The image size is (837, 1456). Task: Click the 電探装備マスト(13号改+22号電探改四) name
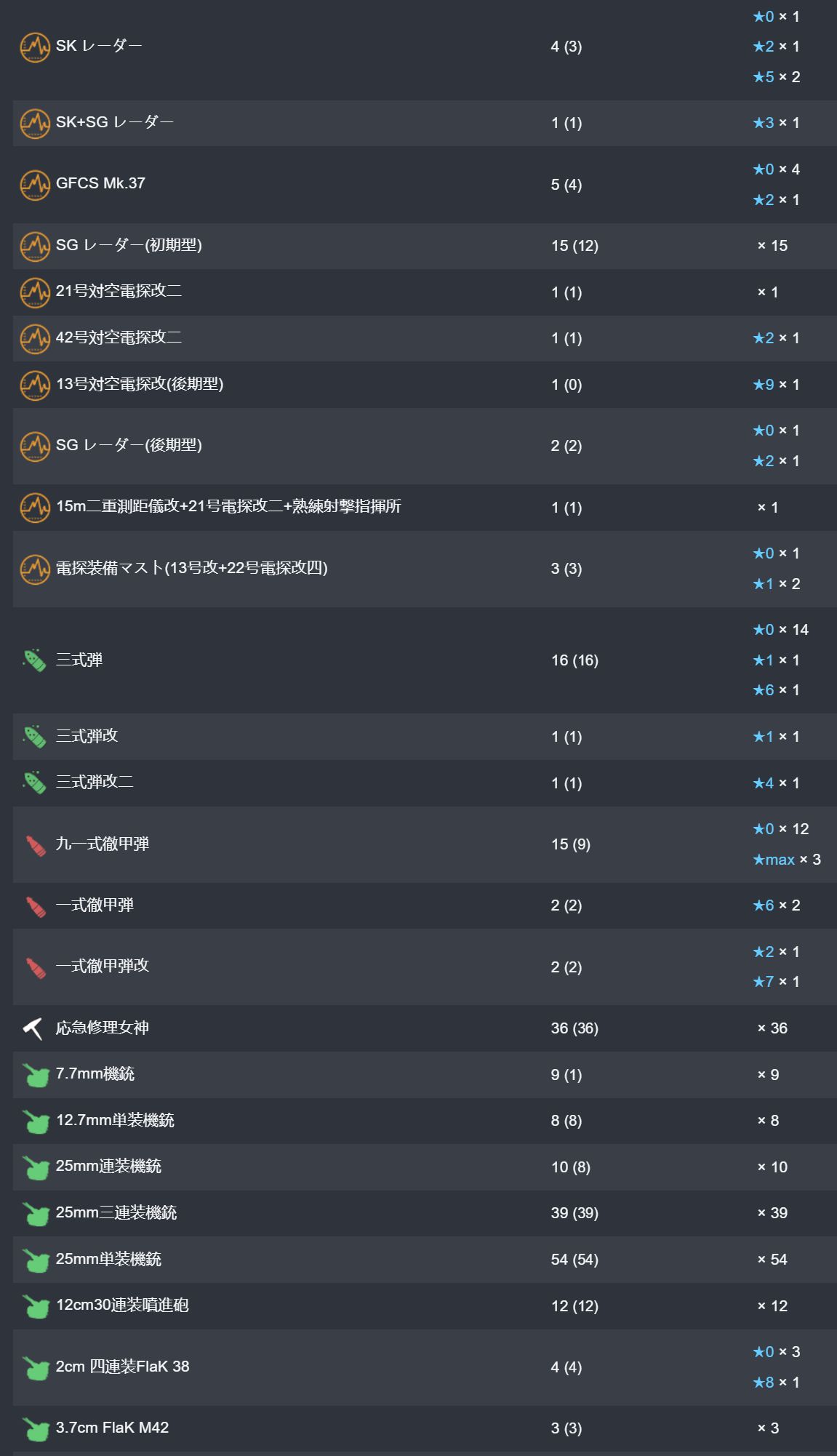pyautogui.click(x=192, y=568)
